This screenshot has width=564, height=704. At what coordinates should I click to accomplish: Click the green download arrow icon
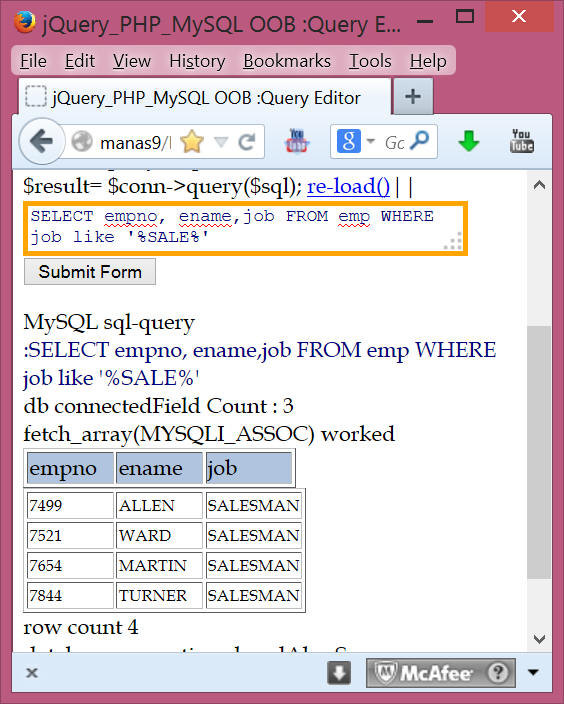(x=468, y=141)
